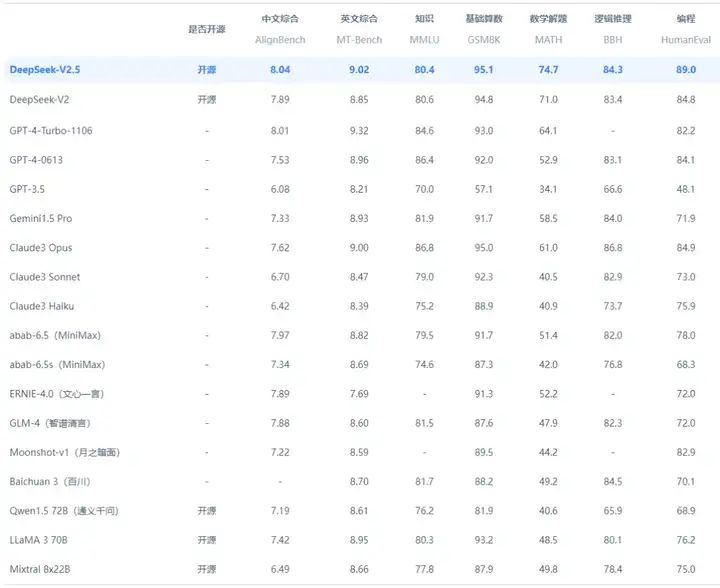Click GPT-4-0613 MATH score 52.9

click(x=548, y=160)
